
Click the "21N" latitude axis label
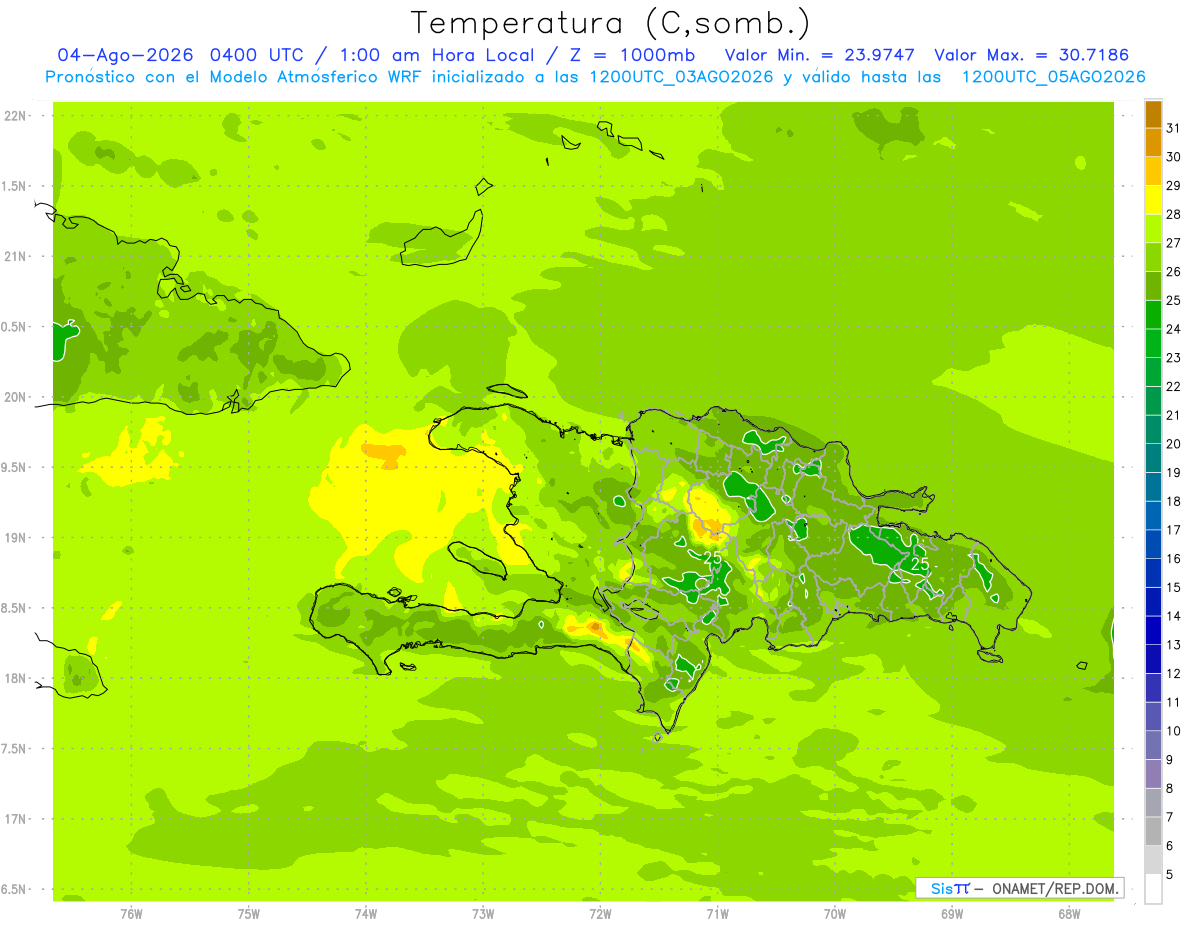[16, 257]
